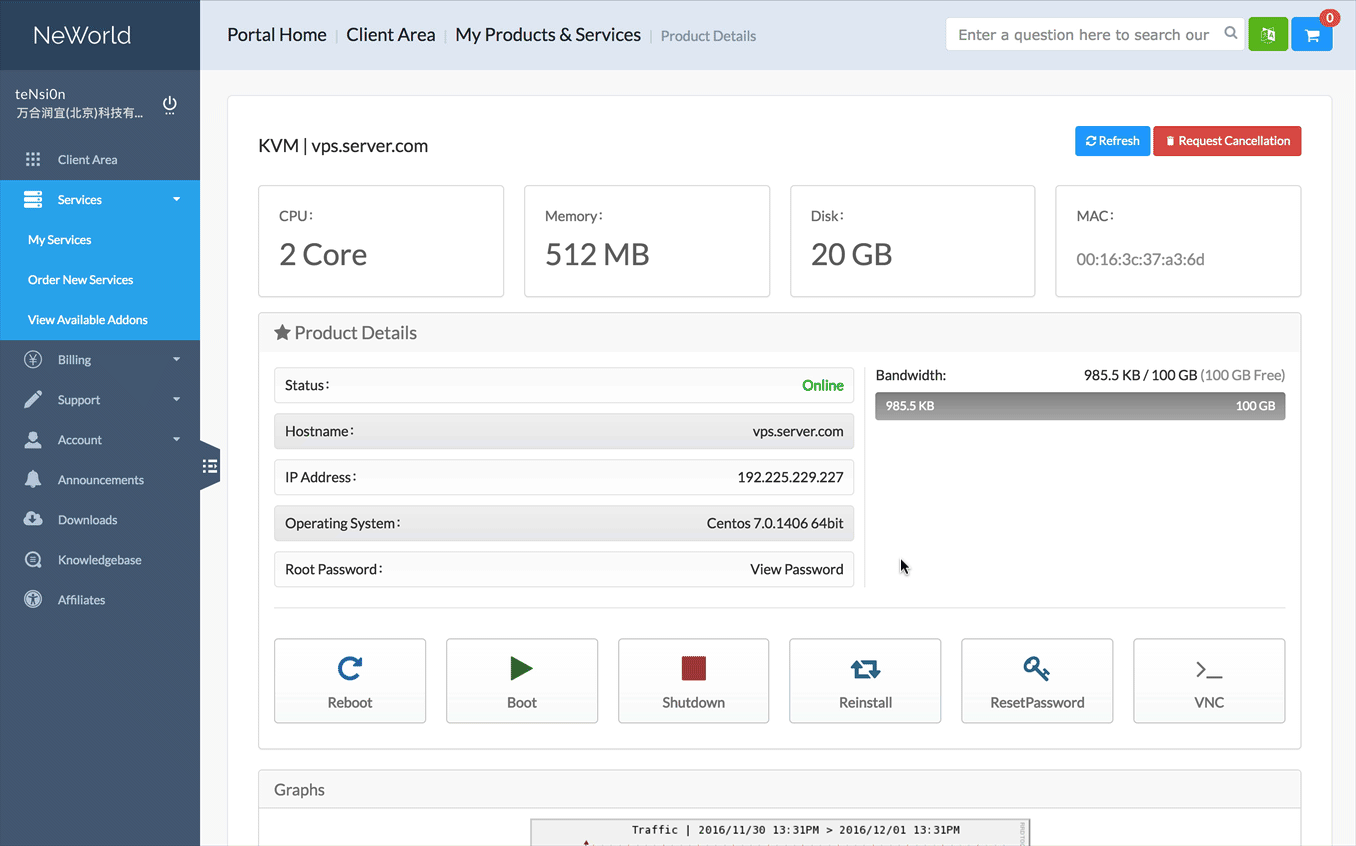1356x846 pixels.
Task: Click the ResetPassword key icon
Action: [x=1036, y=668]
